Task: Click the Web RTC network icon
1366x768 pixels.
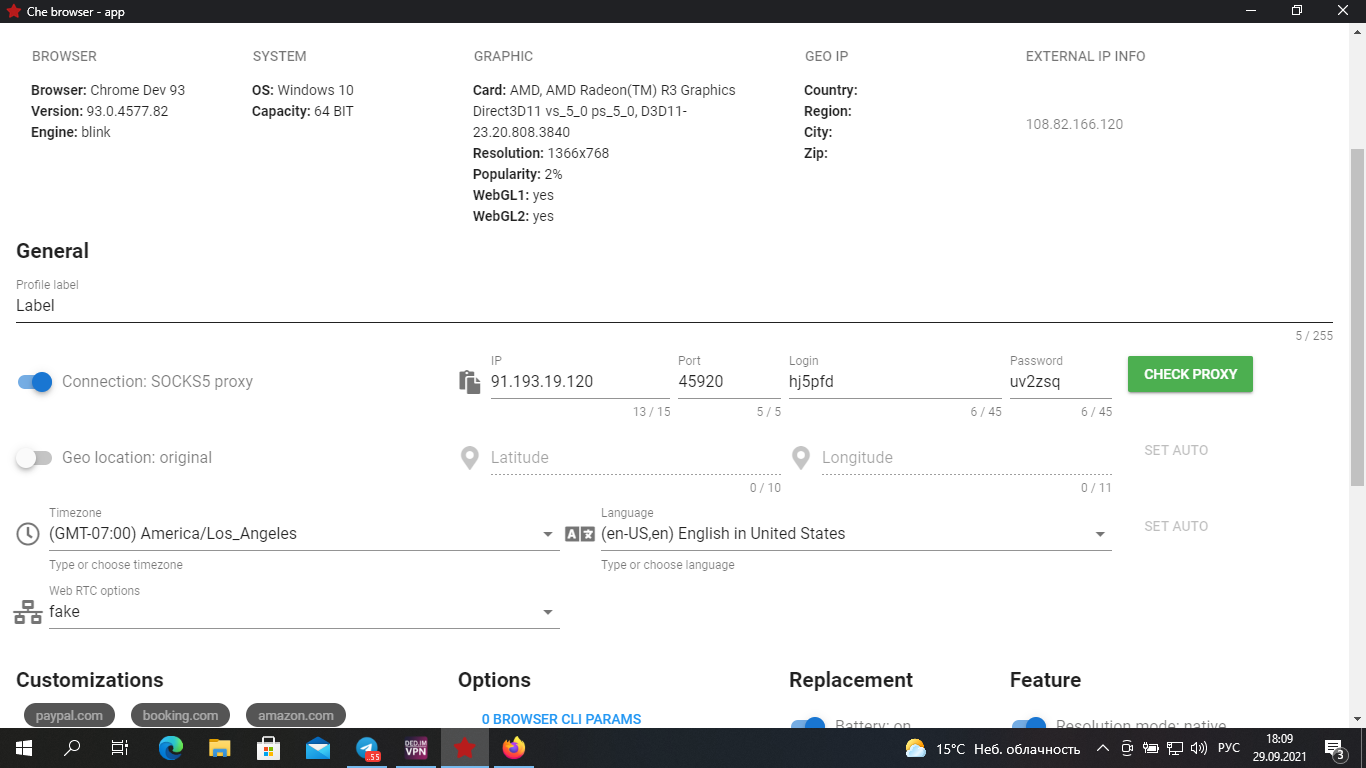Action: [x=28, y=612]
